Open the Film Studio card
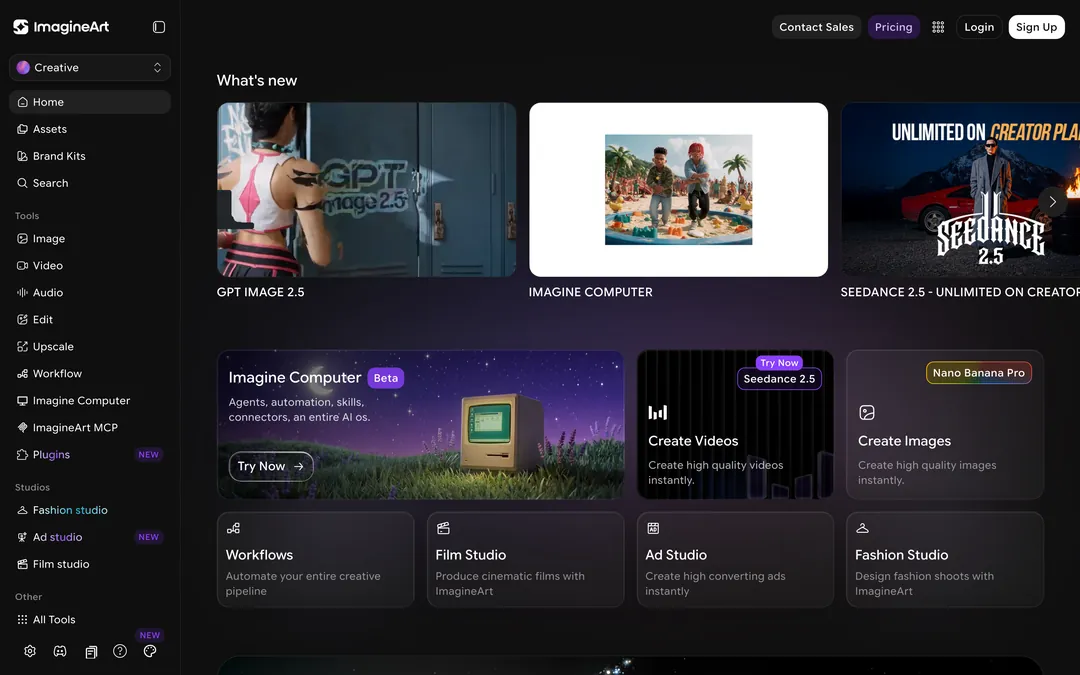 tap(526, 559)
